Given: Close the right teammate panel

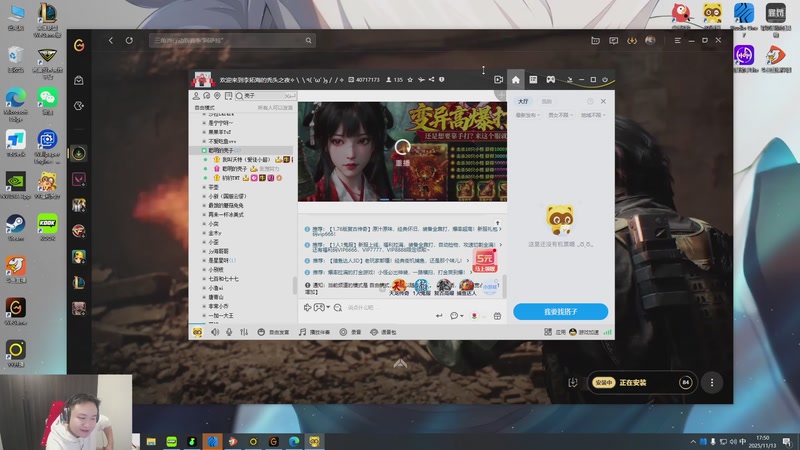Looking at the screenshot, I should (603, 102).
